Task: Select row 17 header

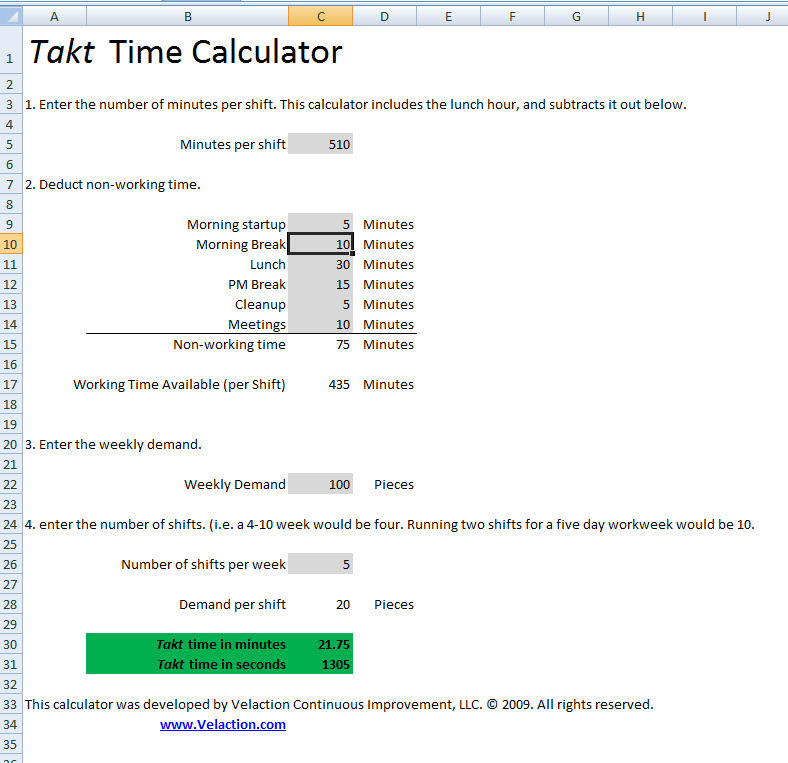Action: pos(11,385)
